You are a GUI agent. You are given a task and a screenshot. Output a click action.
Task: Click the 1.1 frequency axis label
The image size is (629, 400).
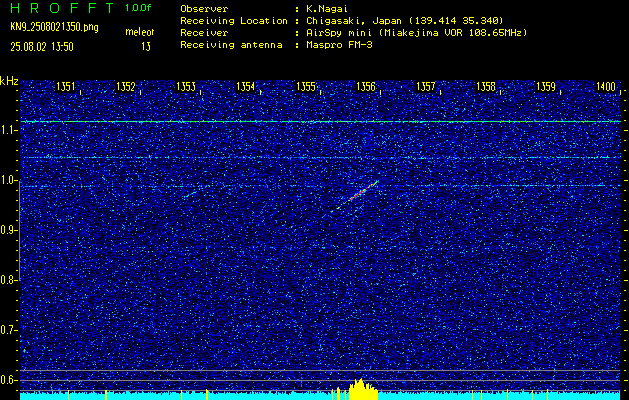click(8, 130)
